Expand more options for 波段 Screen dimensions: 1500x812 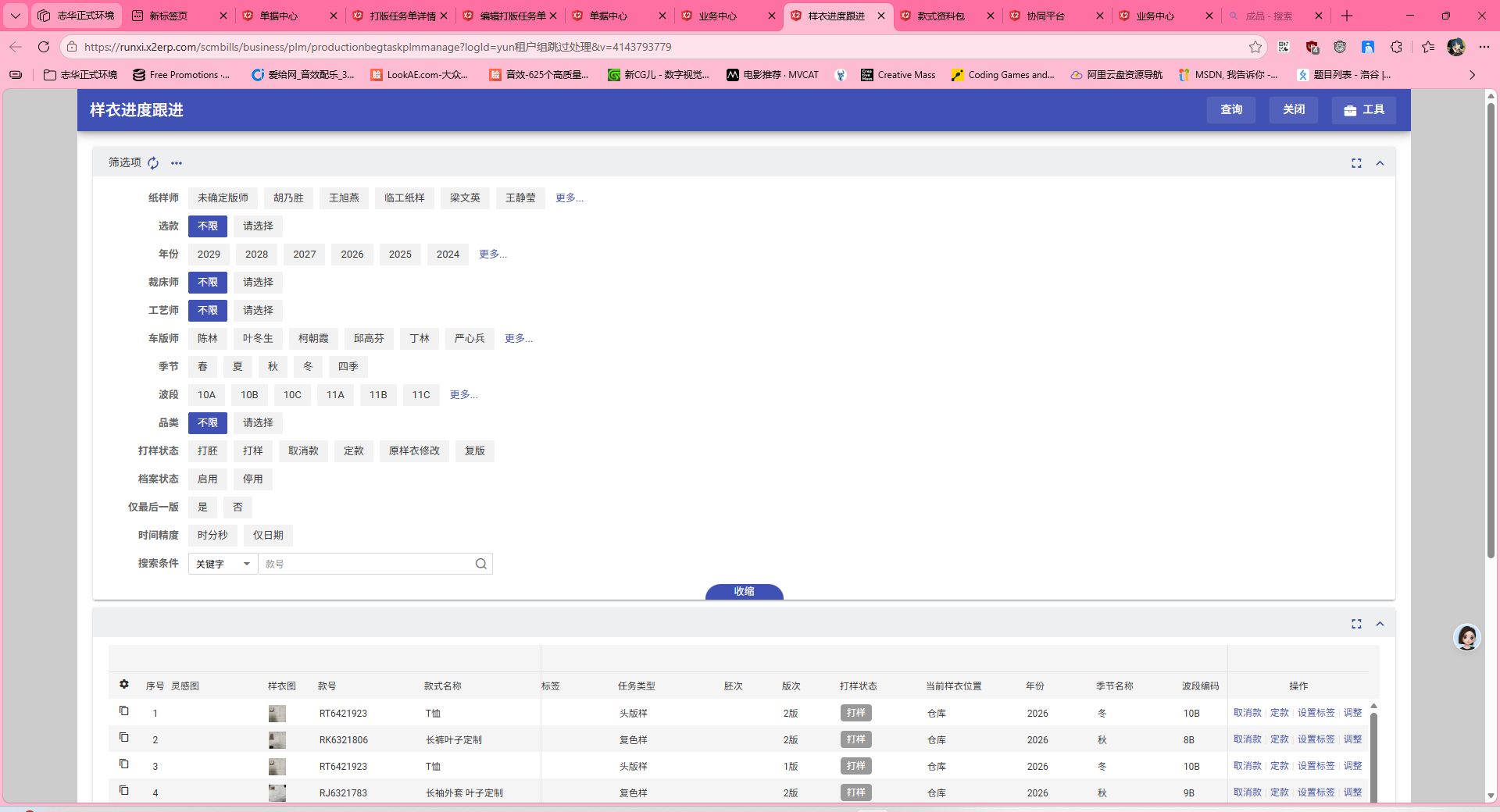coord(464,395)
